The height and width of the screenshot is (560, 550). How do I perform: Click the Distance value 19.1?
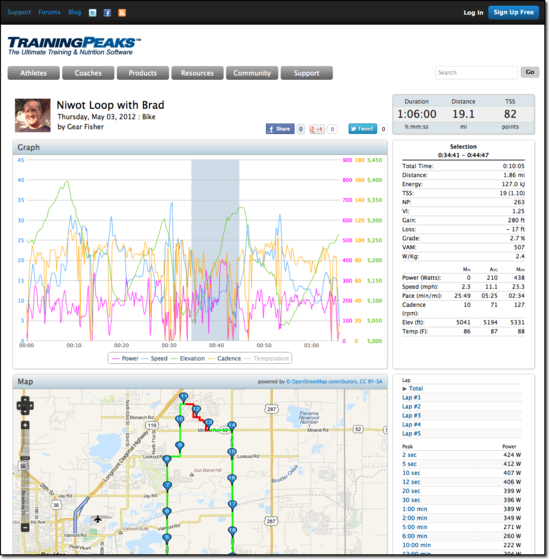point(463,114)
